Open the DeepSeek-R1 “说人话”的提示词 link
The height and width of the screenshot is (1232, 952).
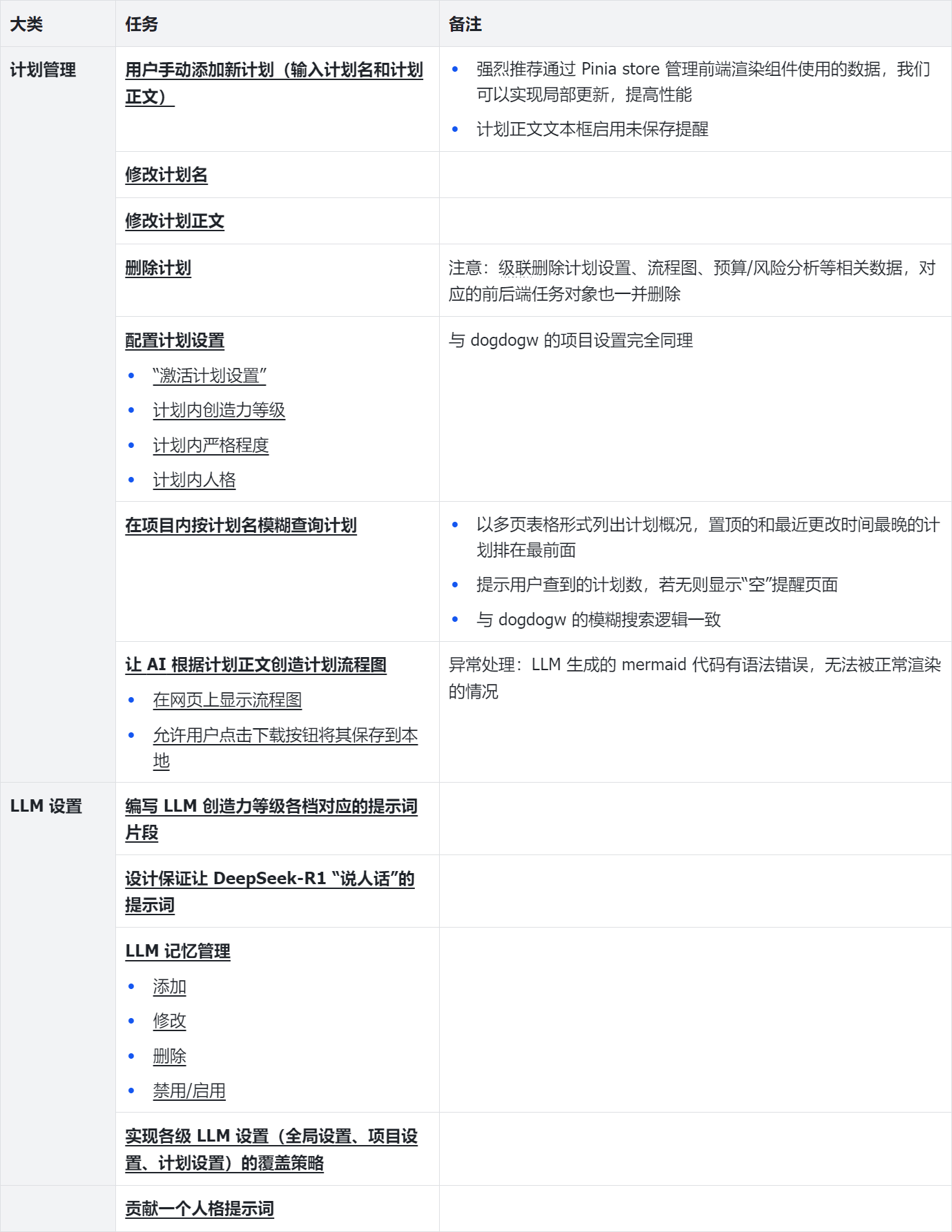[x=270, y=892]
